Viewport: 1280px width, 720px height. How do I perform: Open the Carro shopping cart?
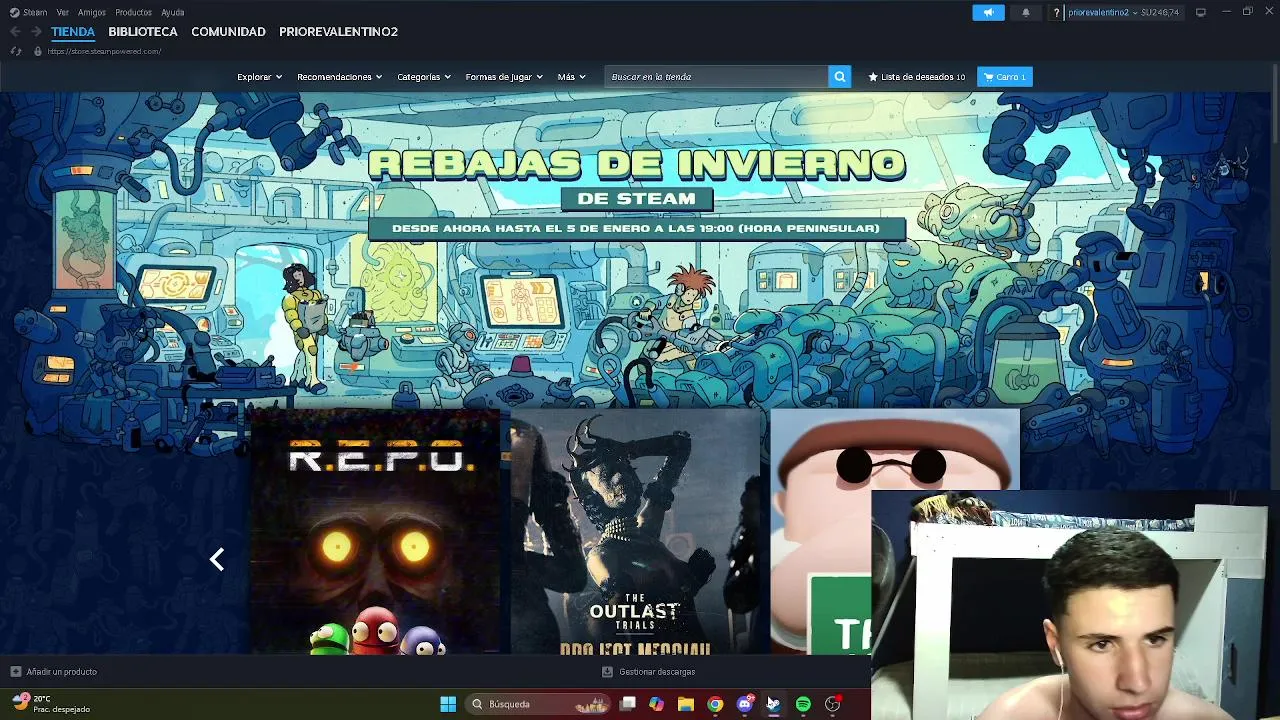[x=1004, y=77]
